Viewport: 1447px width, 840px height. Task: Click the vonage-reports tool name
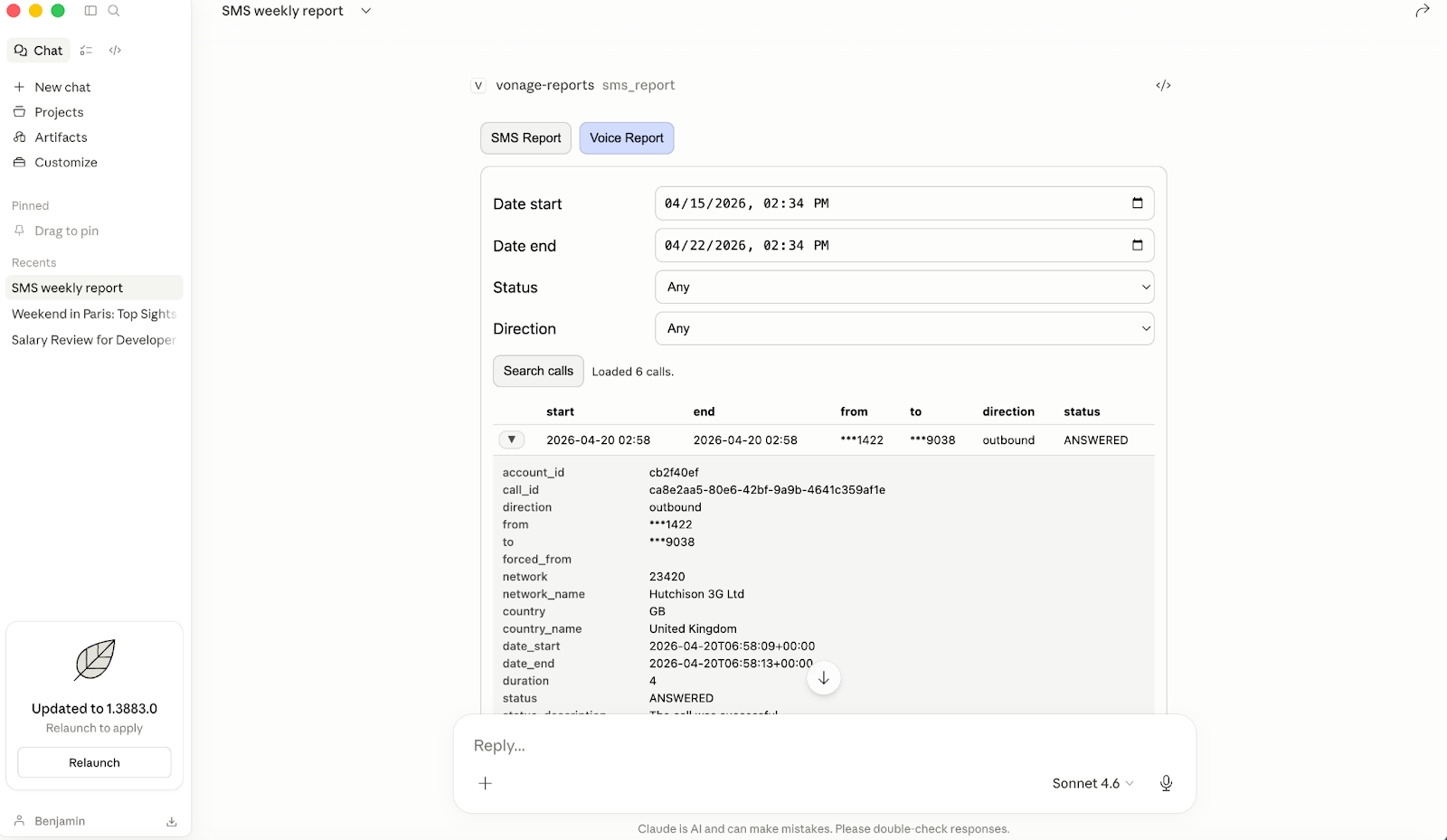pos(544,85)
